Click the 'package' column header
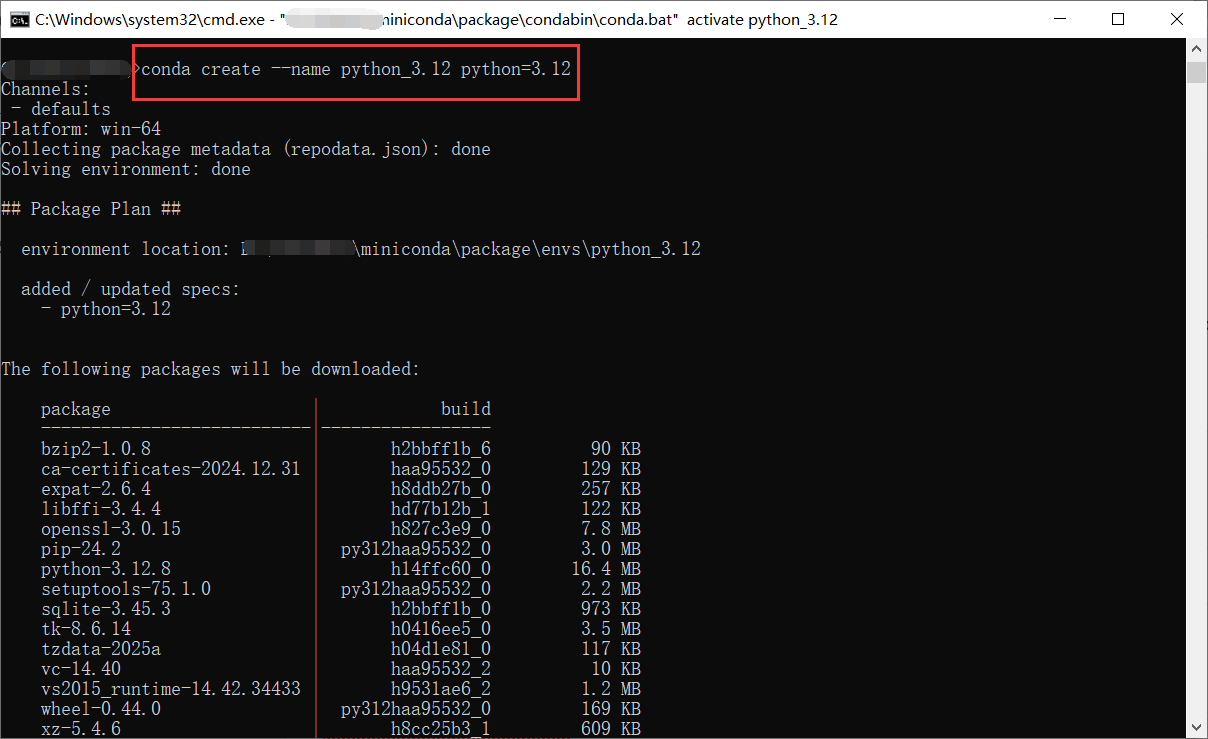The height and width of the screenshot is (739, 1208). (76, 409)
